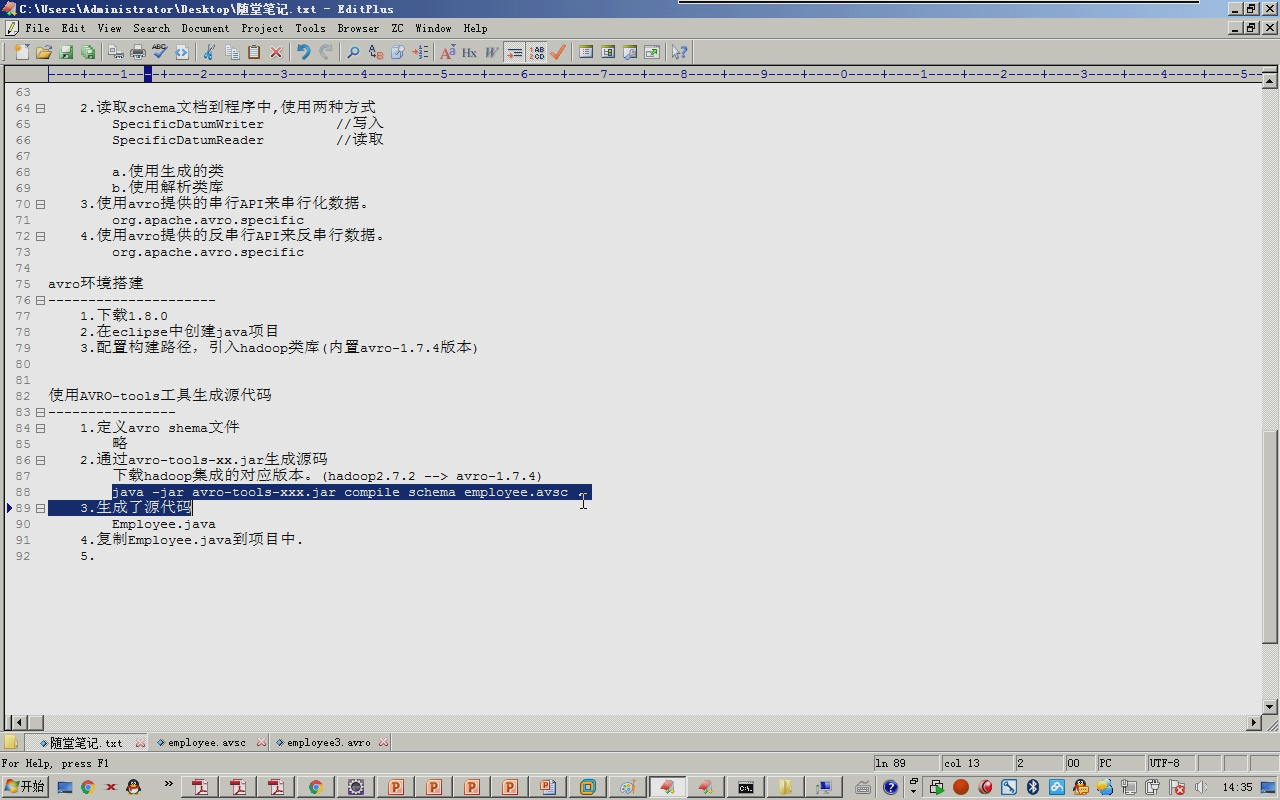Collapse the fold marker at line 83

[x=41, y=412]
